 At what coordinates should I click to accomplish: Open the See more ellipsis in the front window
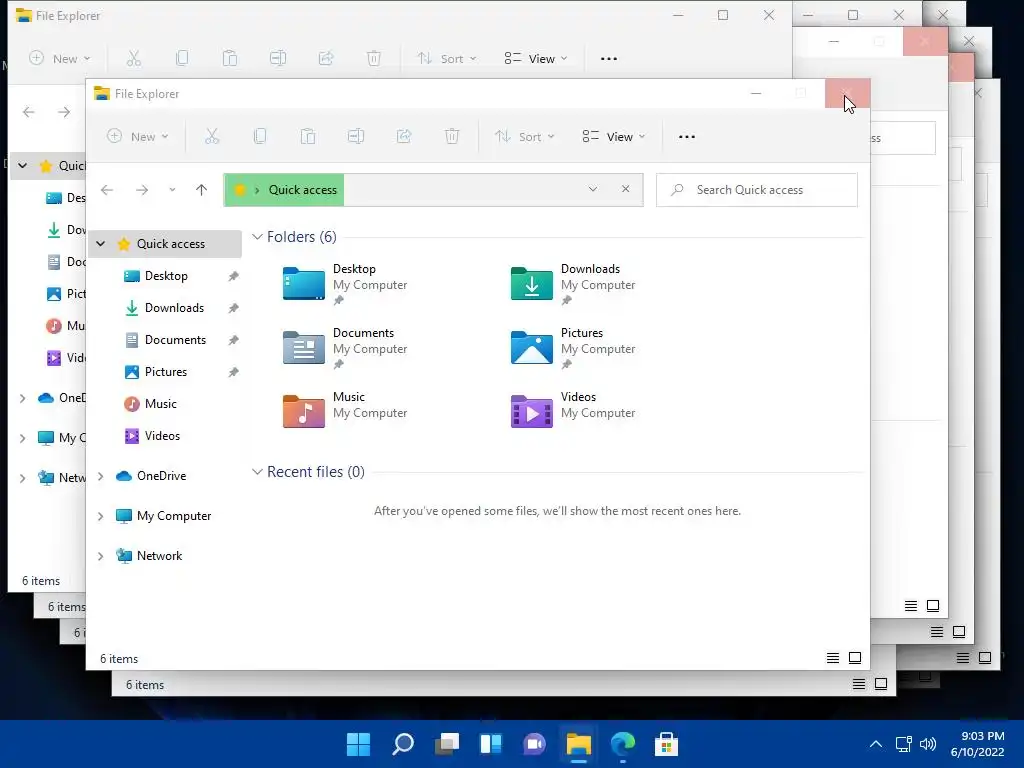pyautogui.click(x=686, y=136)
